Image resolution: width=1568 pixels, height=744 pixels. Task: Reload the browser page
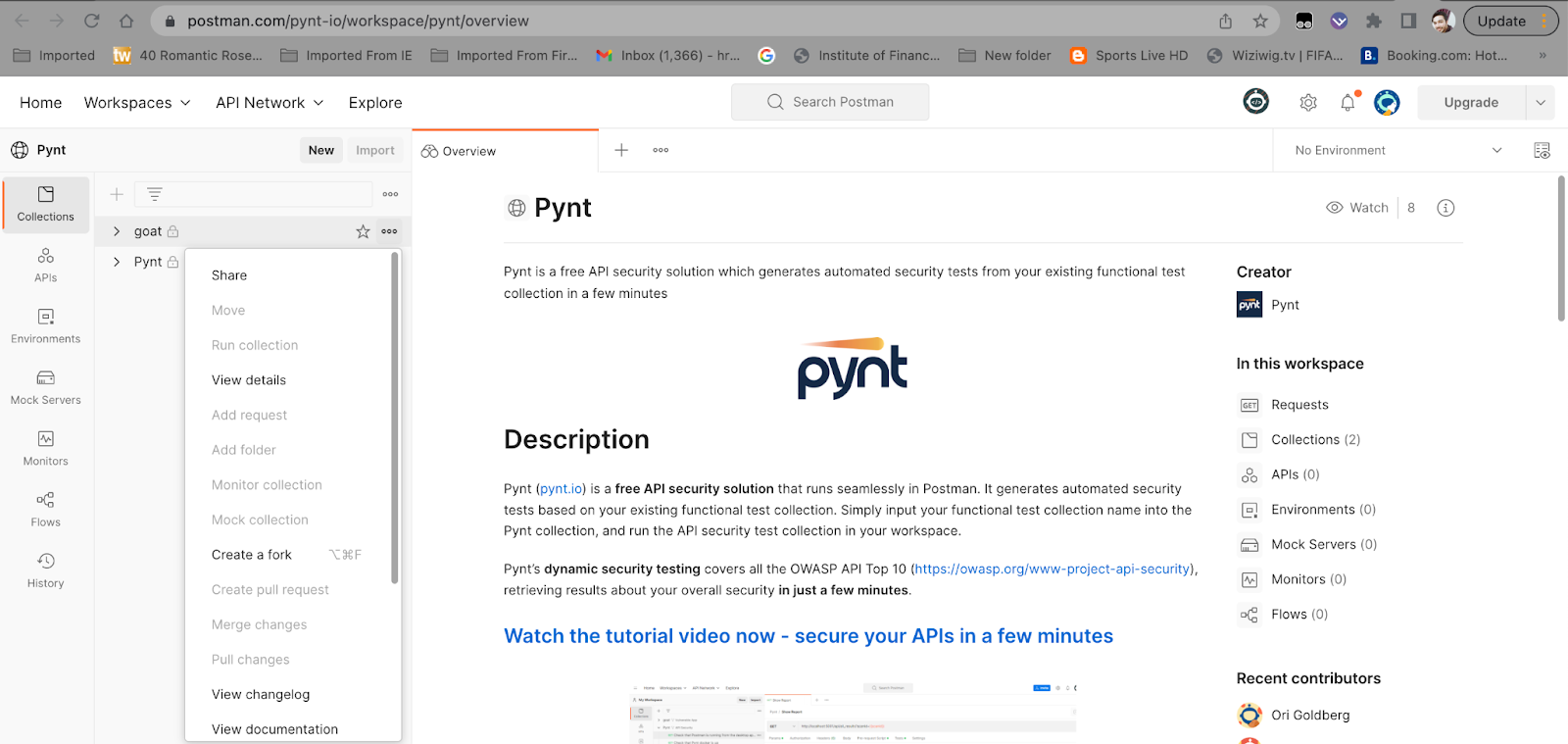click(x=91, y=21)
